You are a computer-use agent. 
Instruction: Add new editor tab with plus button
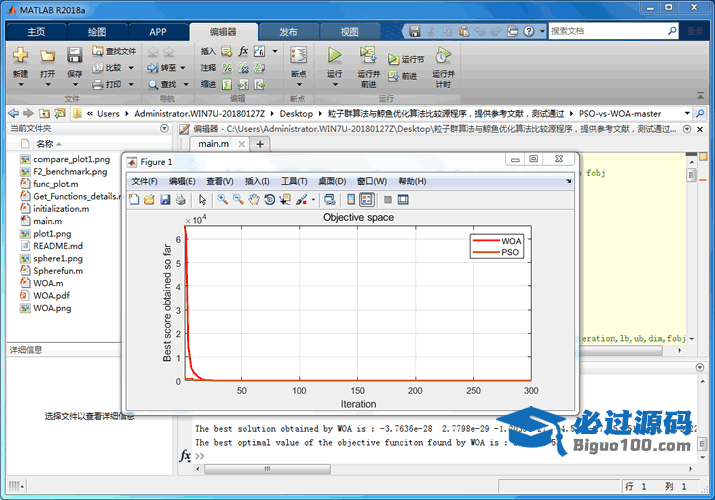pos(260,144)
